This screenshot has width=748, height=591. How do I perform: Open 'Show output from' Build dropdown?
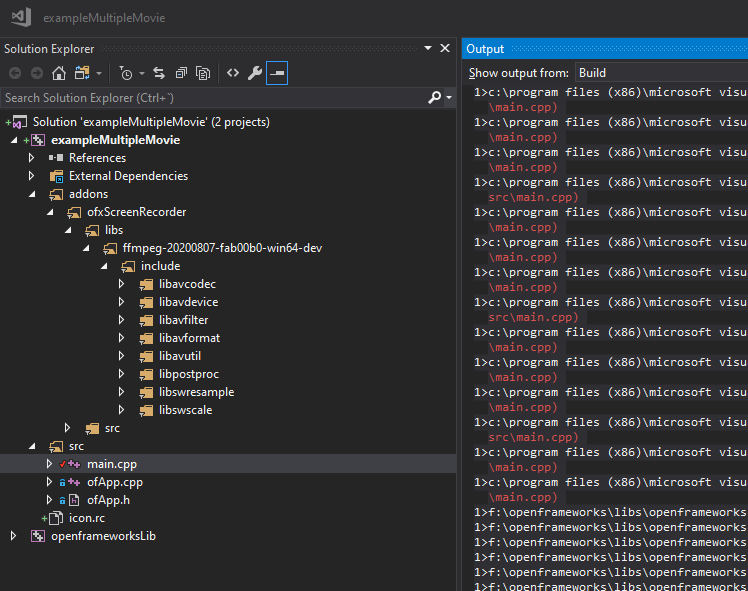661,73
